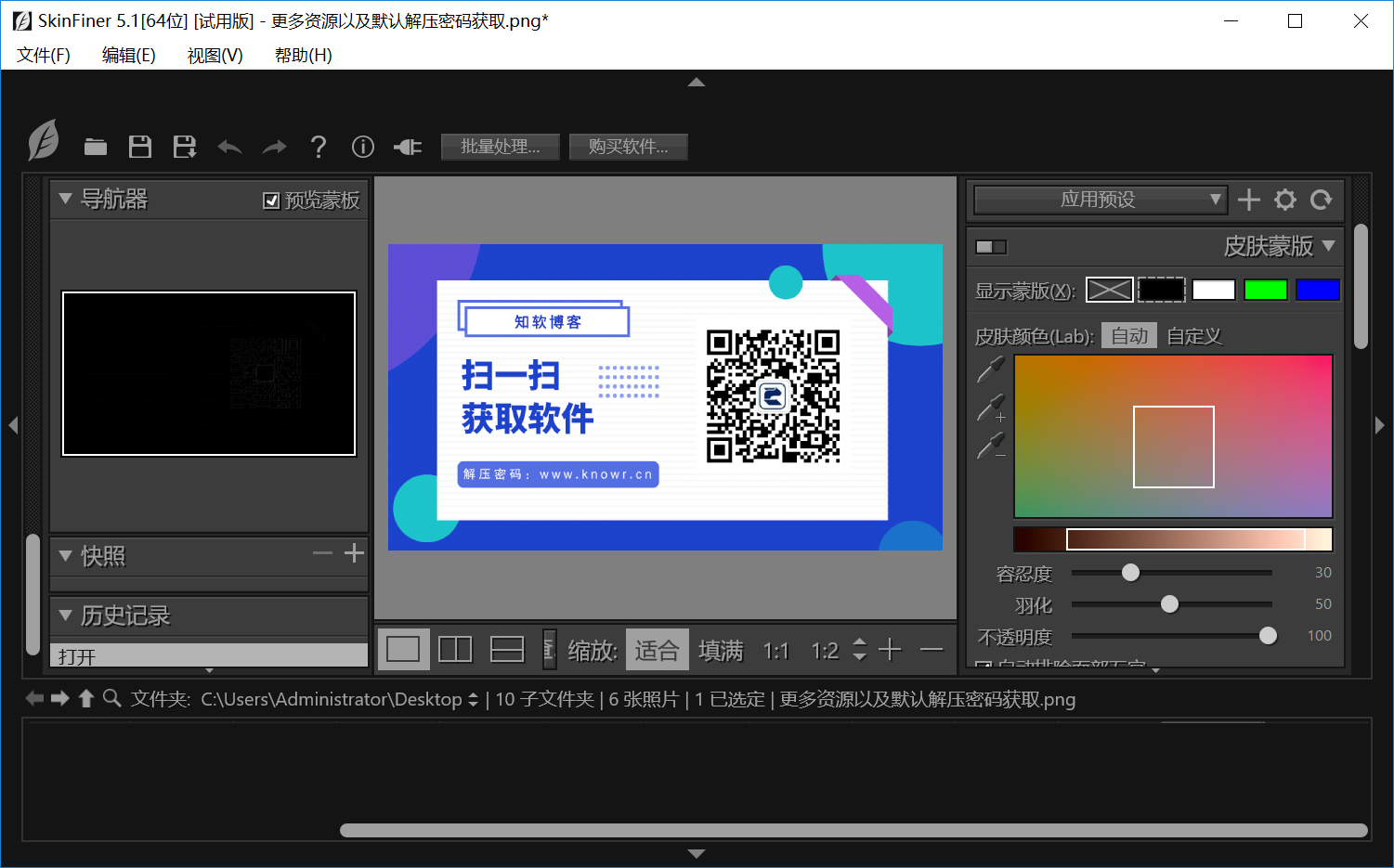This screenshot has width=1394, height=868.
Task: Pick the white mask display swatch
Action: tap(1214, 290)
